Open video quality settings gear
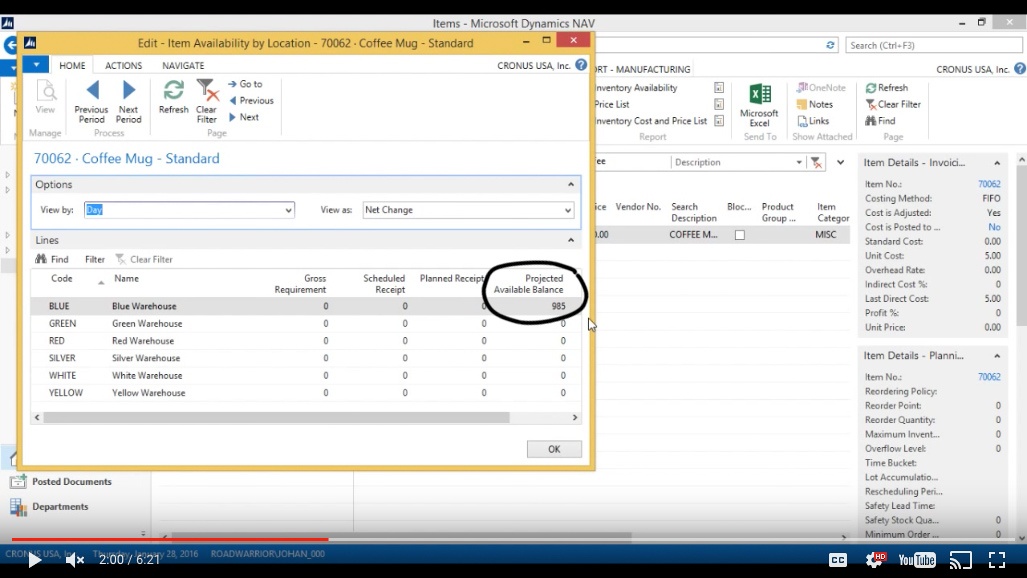 point(875,560)
